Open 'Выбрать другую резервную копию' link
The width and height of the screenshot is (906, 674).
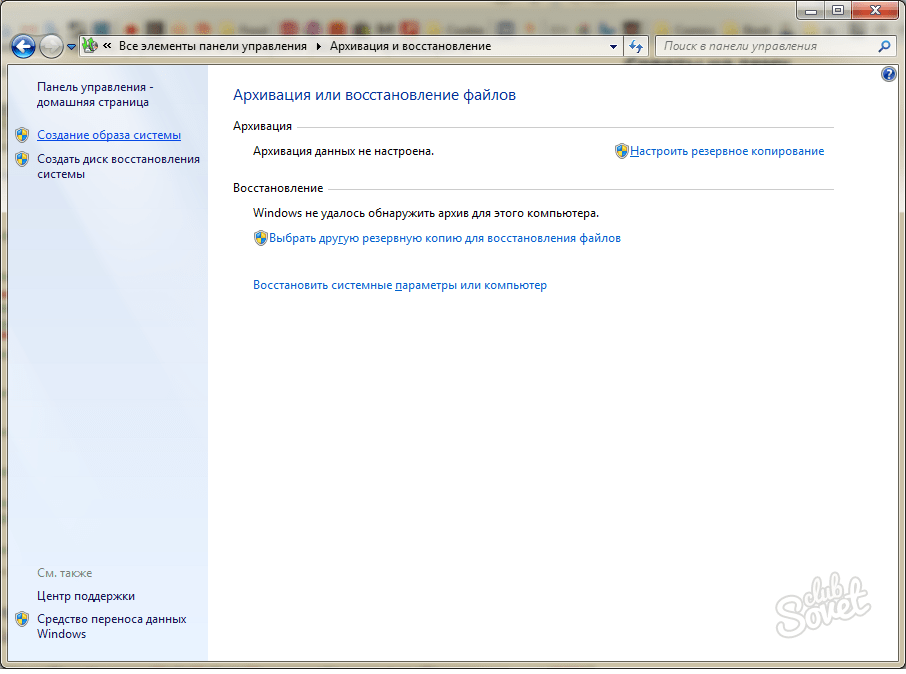(445, 238)
